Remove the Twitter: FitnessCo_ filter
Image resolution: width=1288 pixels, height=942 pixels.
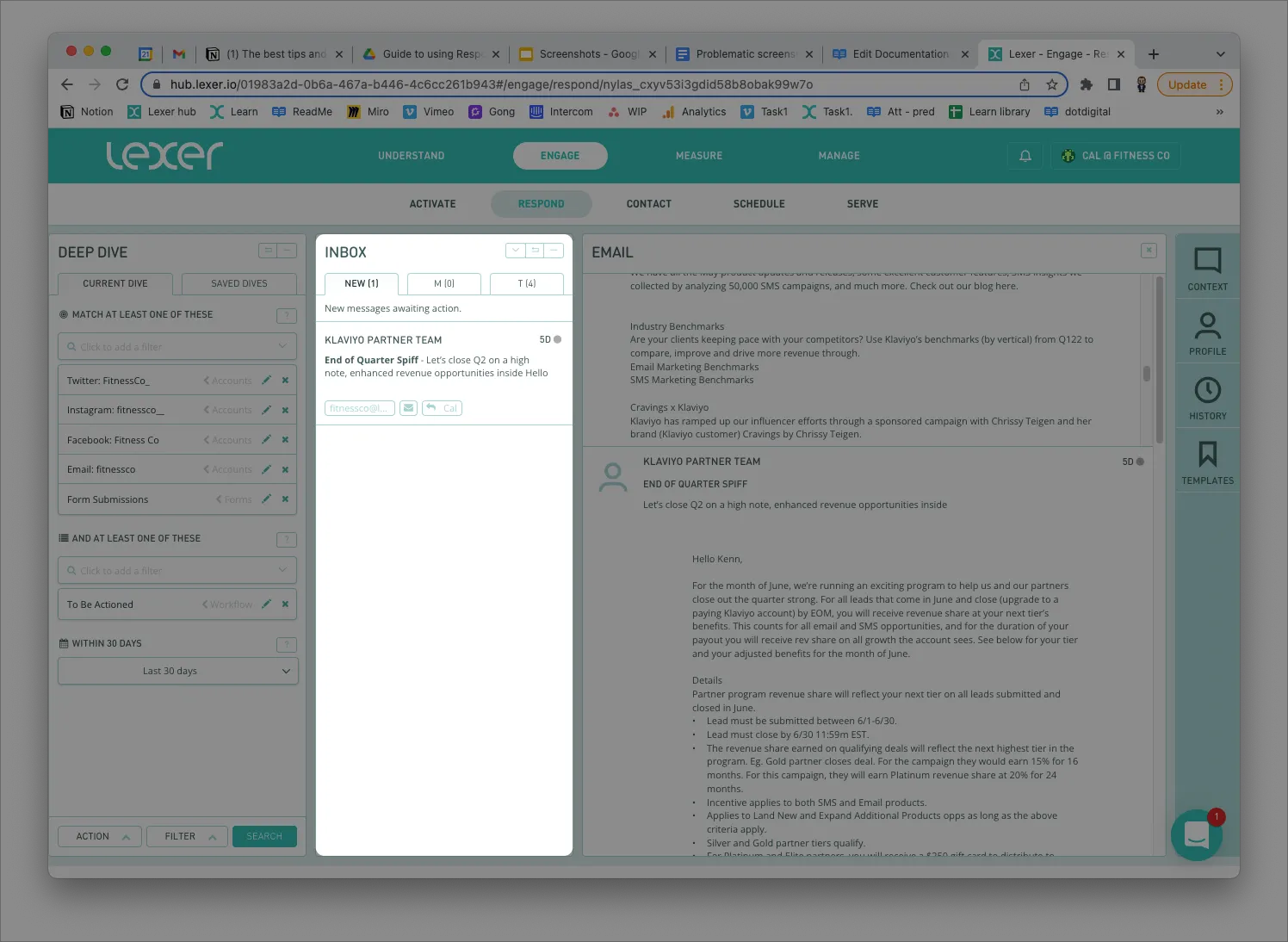click(x=285, y=380)
